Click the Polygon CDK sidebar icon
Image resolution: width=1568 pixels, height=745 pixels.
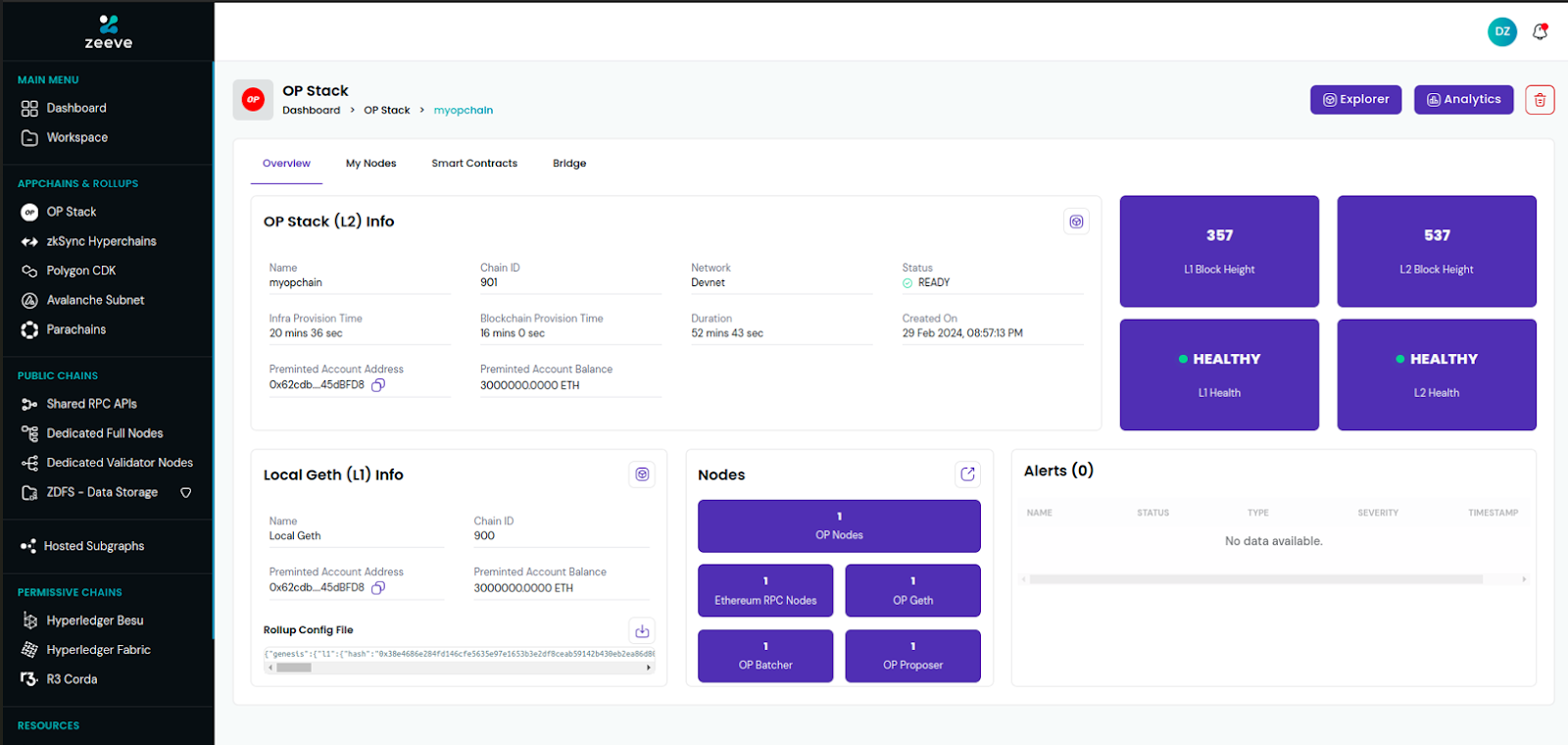29,271
